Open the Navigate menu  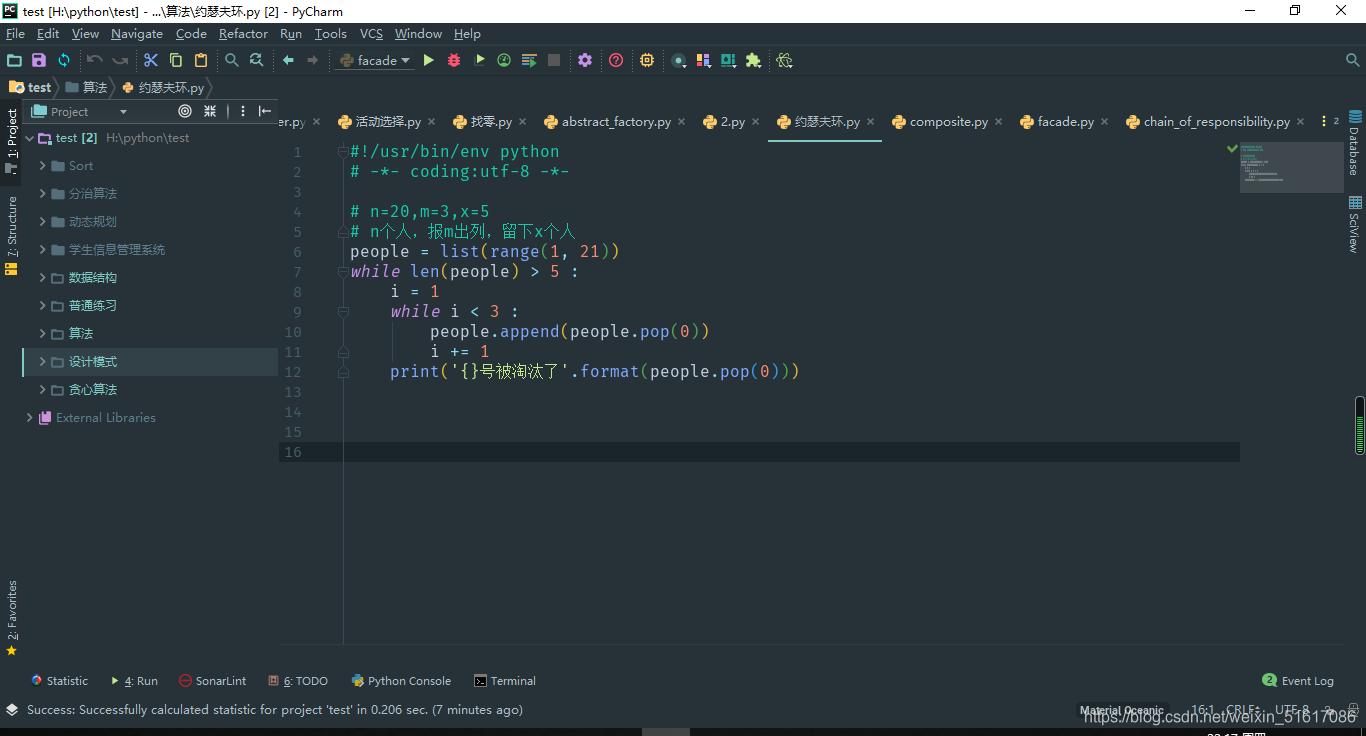pos(136,34)
